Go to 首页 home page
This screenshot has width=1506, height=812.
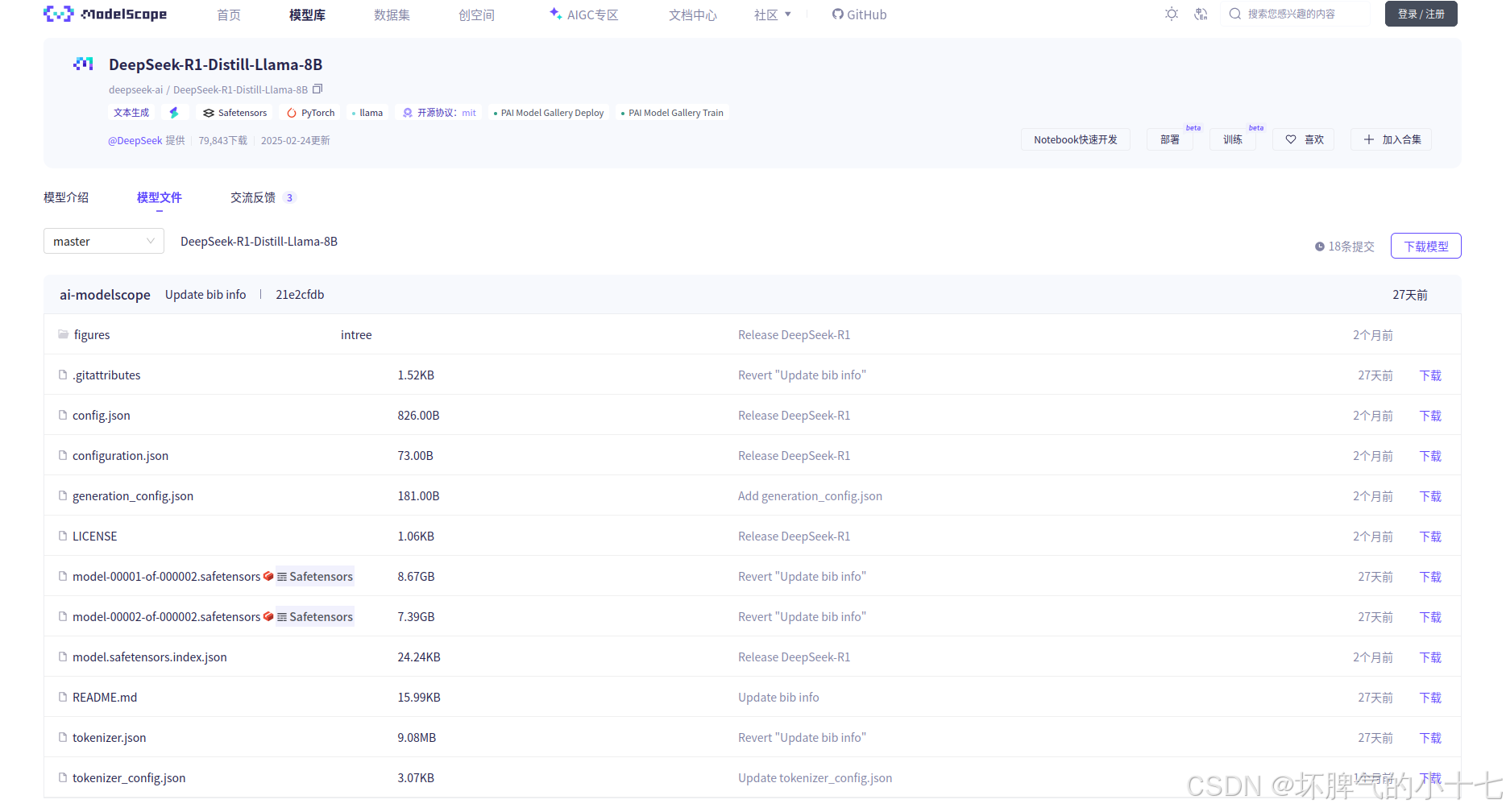pyautogui.click(x=229, y=14)
